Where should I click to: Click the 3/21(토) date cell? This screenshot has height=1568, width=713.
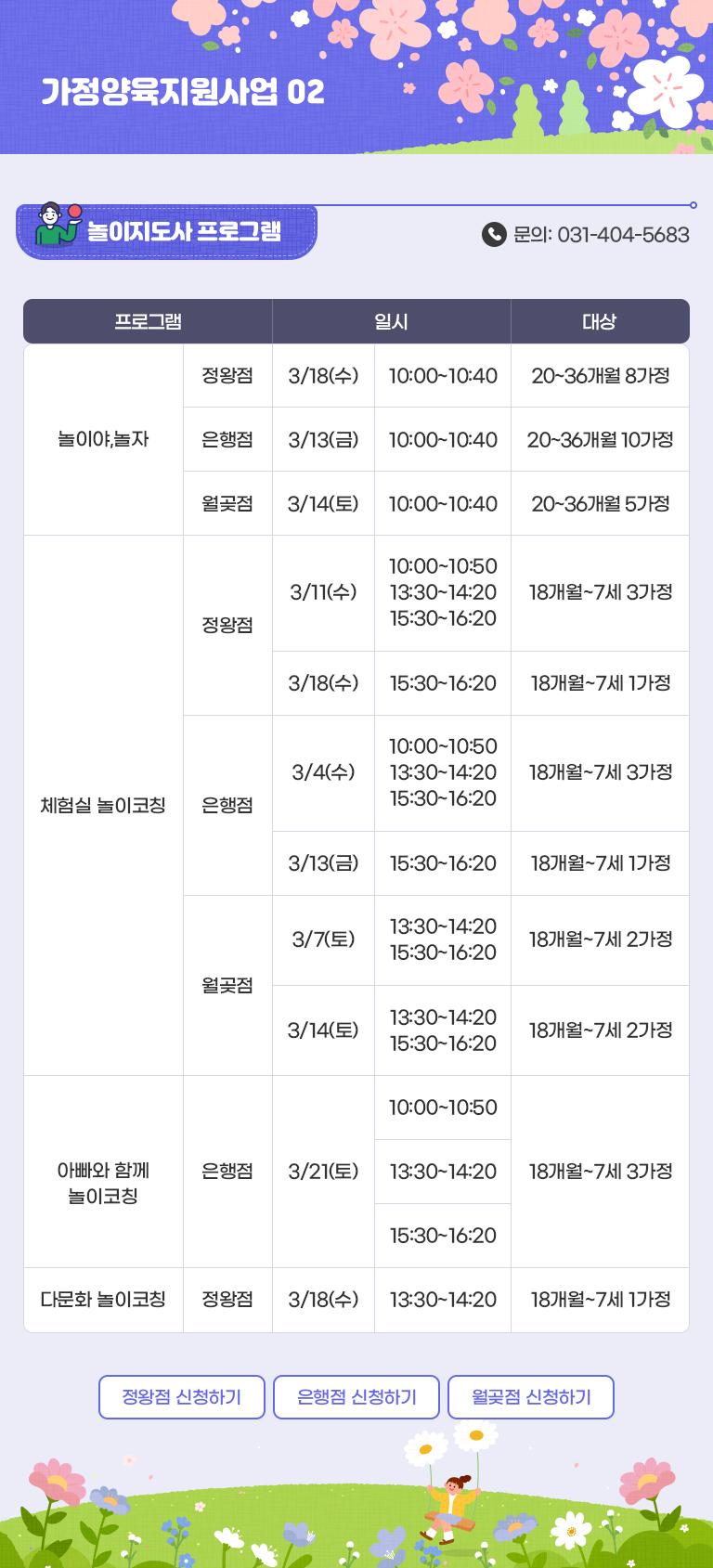[323, 1172]
